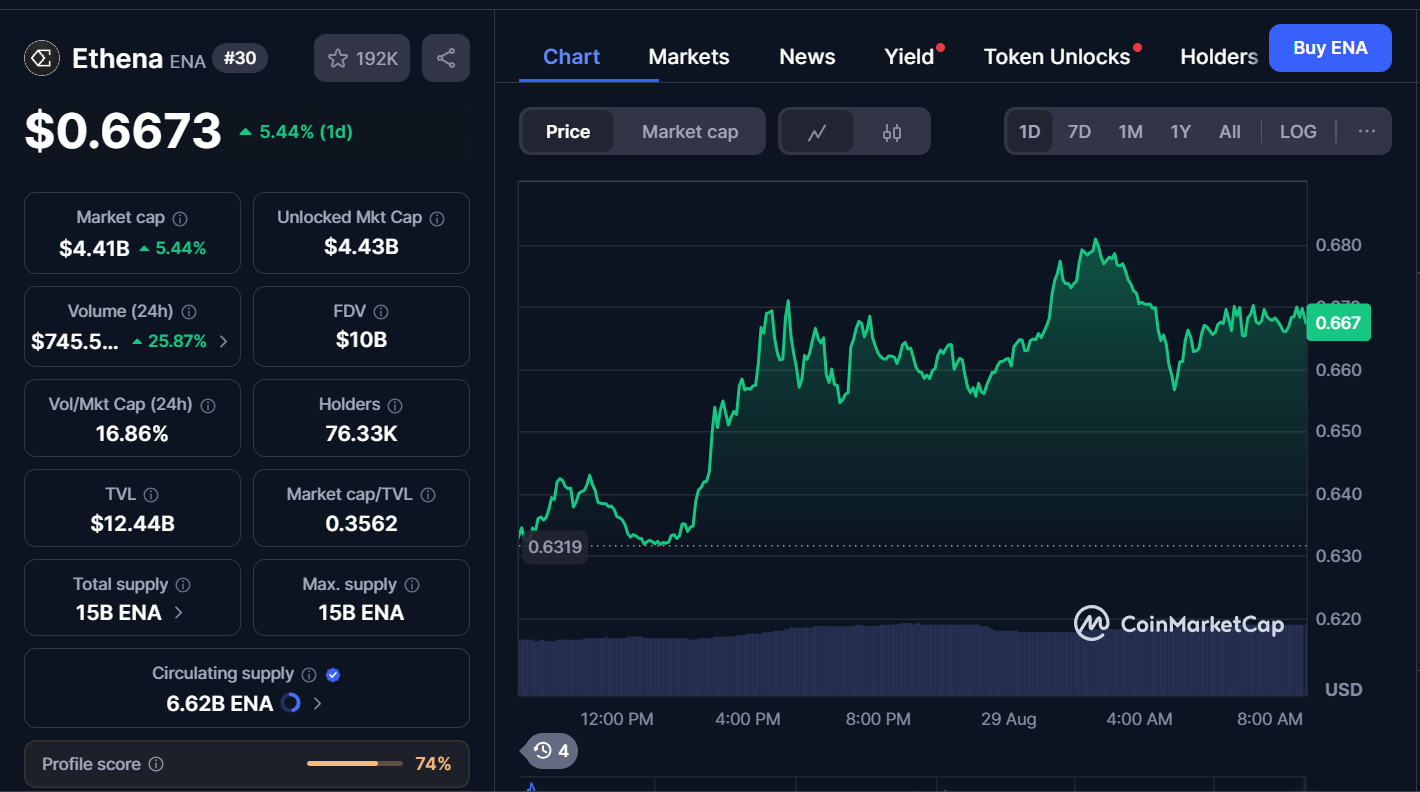Click the $12.44B TVL value
The height and width of the screenshot is (792, 1420).
(132, 523)
